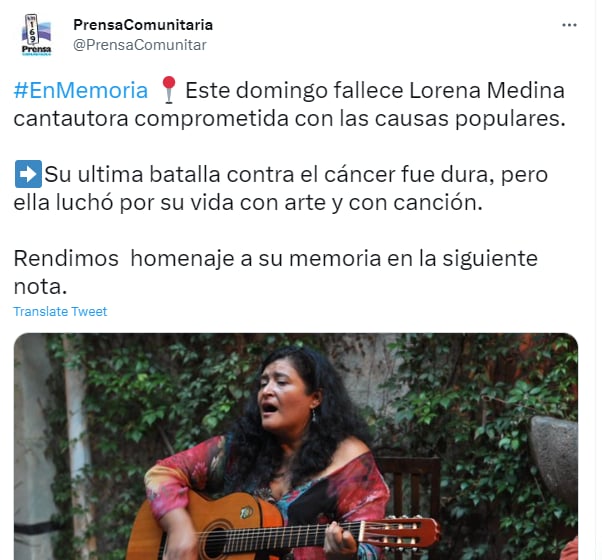Open the PrensaComunitaria display name

click(143, 25)
